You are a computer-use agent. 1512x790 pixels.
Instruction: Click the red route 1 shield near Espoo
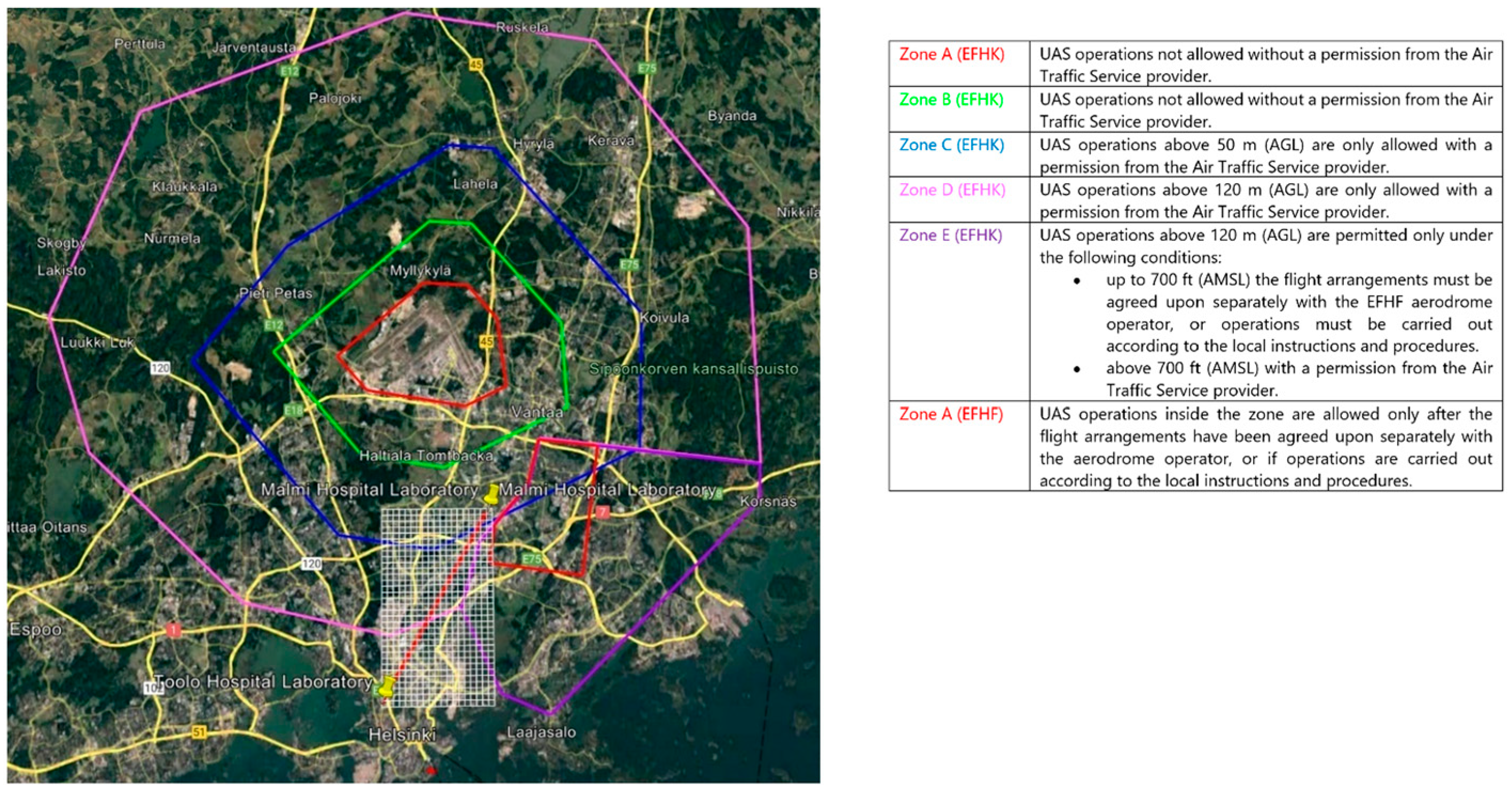click(x=173, y=630)
